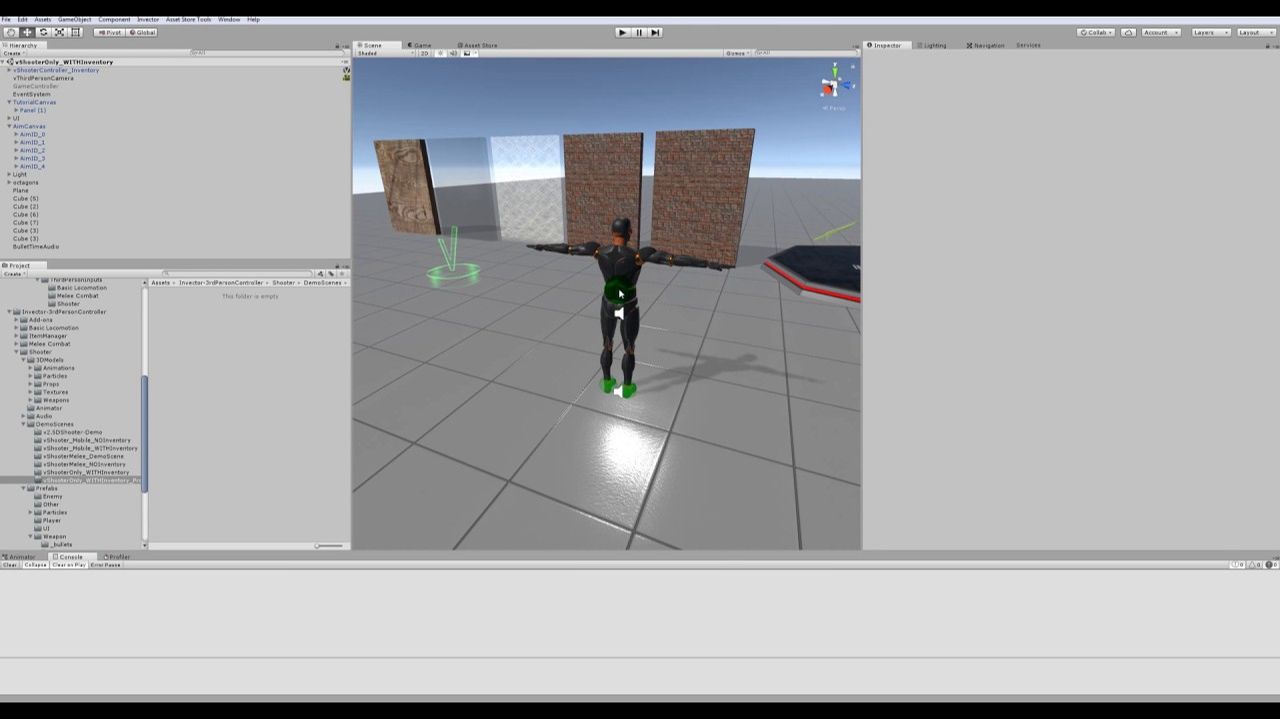
Task: Click the Hierarchy panel lock icon
Action: coord(336,46)
